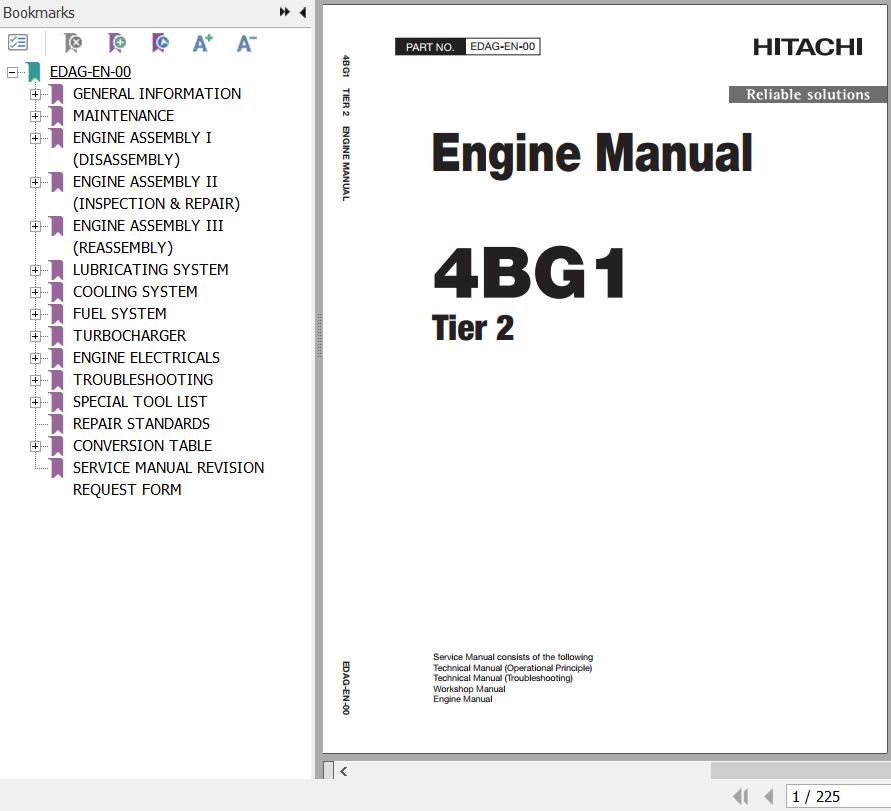
Task: Expand the CONVERSION TABLE bookmark
Action: point(35,446)
